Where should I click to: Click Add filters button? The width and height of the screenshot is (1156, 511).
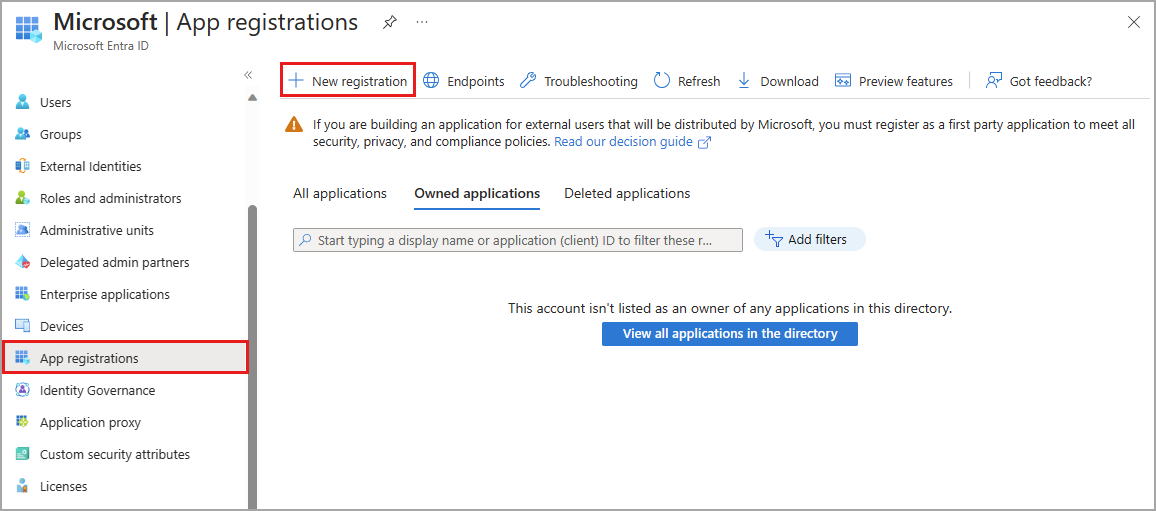(x=808, y=239)
